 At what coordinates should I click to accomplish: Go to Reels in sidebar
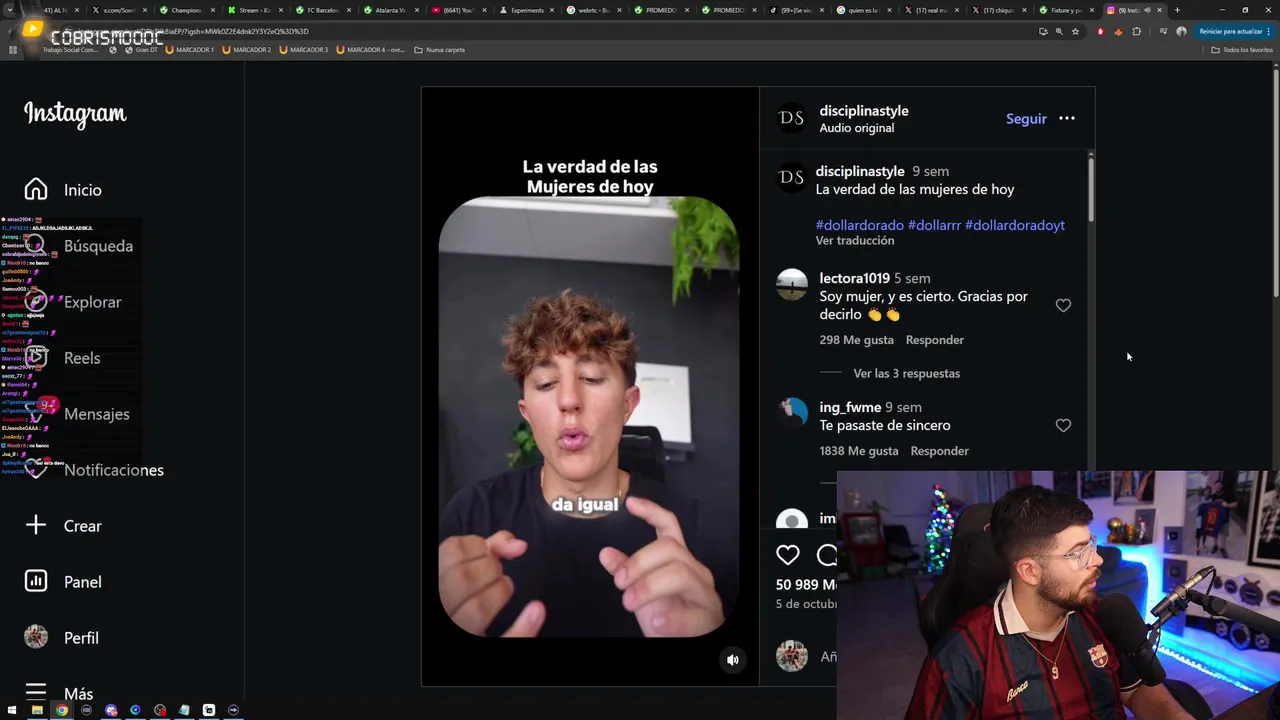tap(63, 358)
